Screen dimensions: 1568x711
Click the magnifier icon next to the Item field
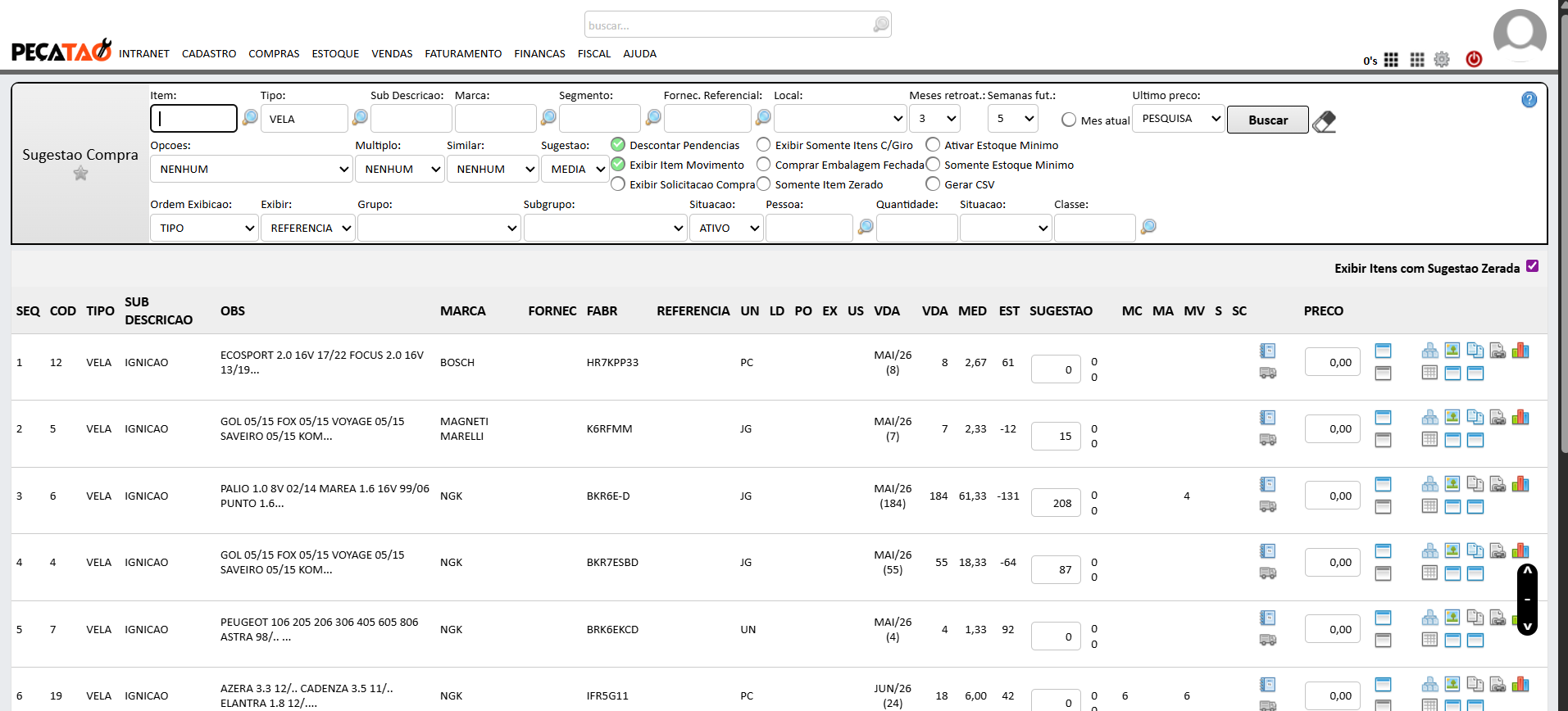click(x=250, y=118)
